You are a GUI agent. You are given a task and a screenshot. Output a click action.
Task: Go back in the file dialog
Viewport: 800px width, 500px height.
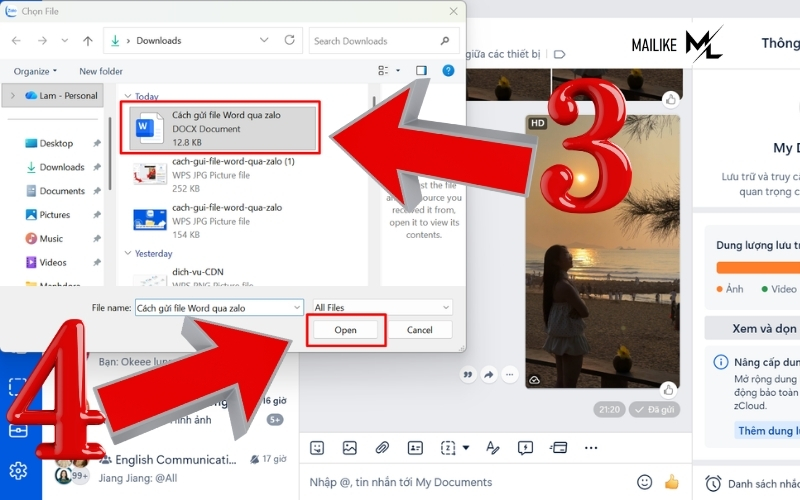click(16, 40)
